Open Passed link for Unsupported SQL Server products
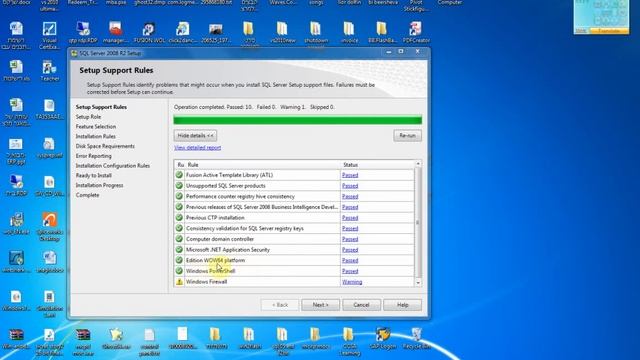The width and height of the screenshot is (640, 360). (x=350, y=185)
